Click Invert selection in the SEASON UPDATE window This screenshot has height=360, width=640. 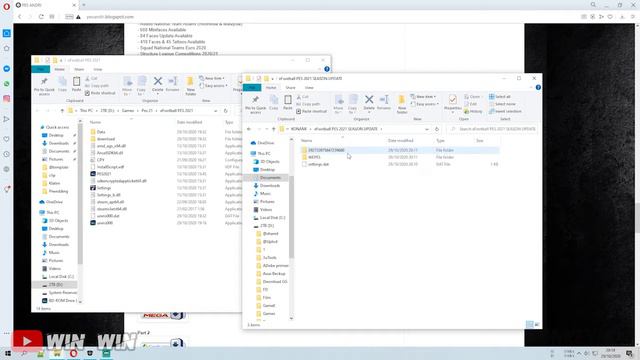(505, 111)
